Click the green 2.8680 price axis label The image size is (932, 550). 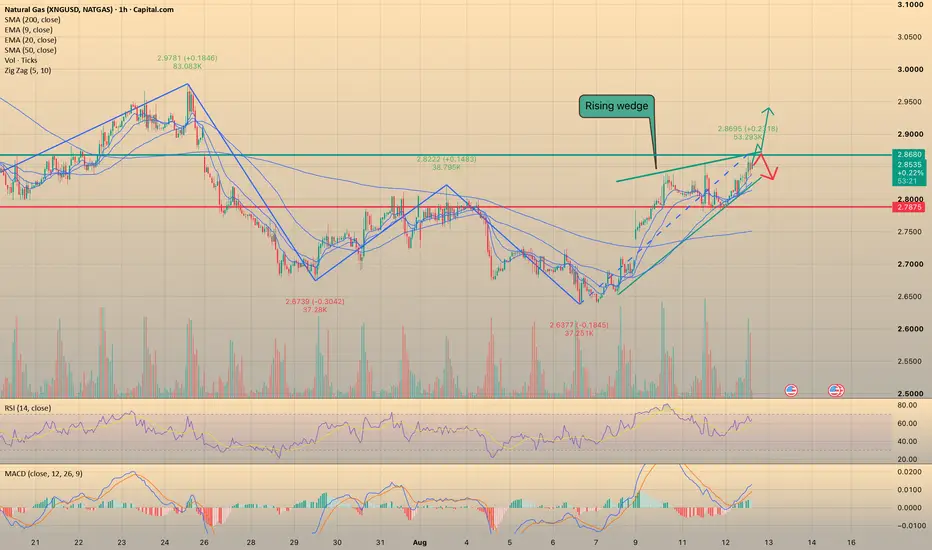tap(909, 154)
